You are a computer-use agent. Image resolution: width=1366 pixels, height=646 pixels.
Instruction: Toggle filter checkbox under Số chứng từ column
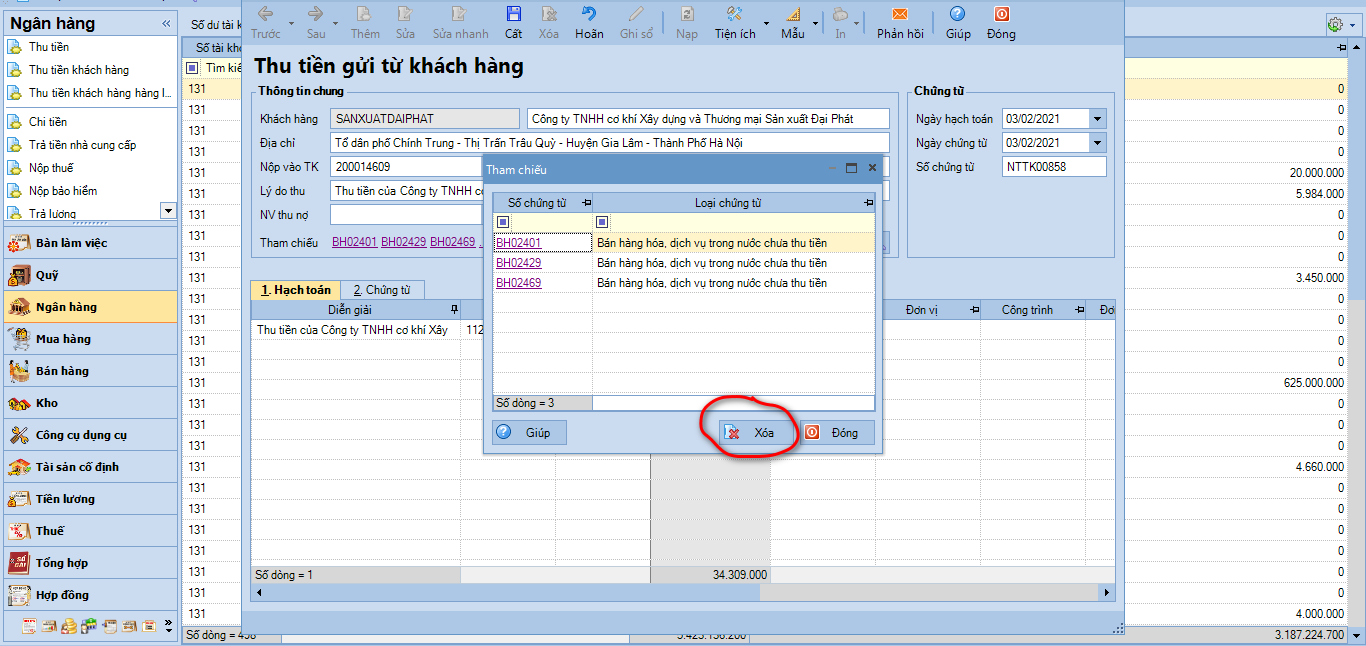503,222
